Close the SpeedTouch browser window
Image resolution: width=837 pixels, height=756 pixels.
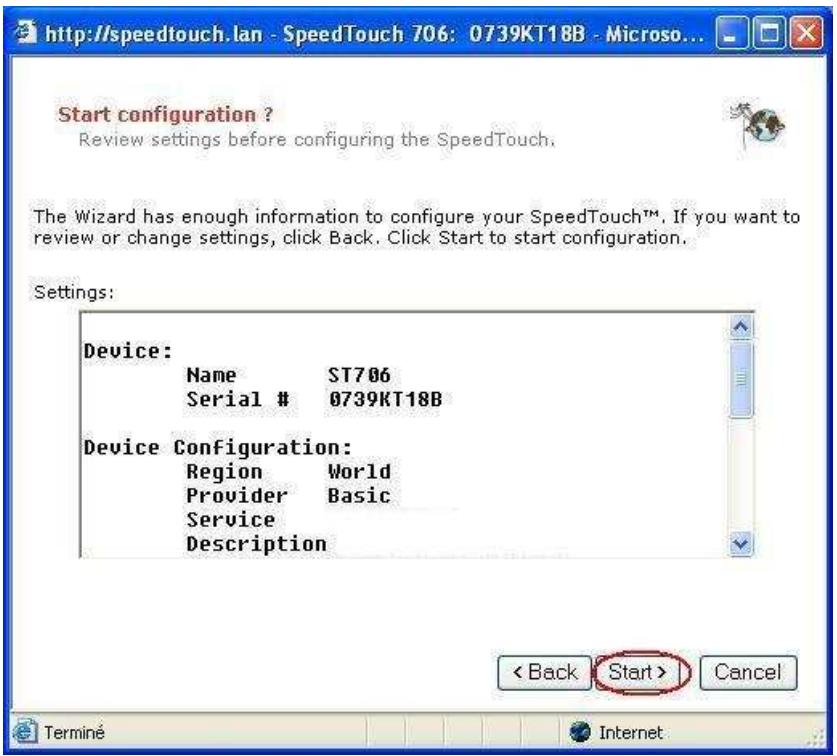coord(806,33)
